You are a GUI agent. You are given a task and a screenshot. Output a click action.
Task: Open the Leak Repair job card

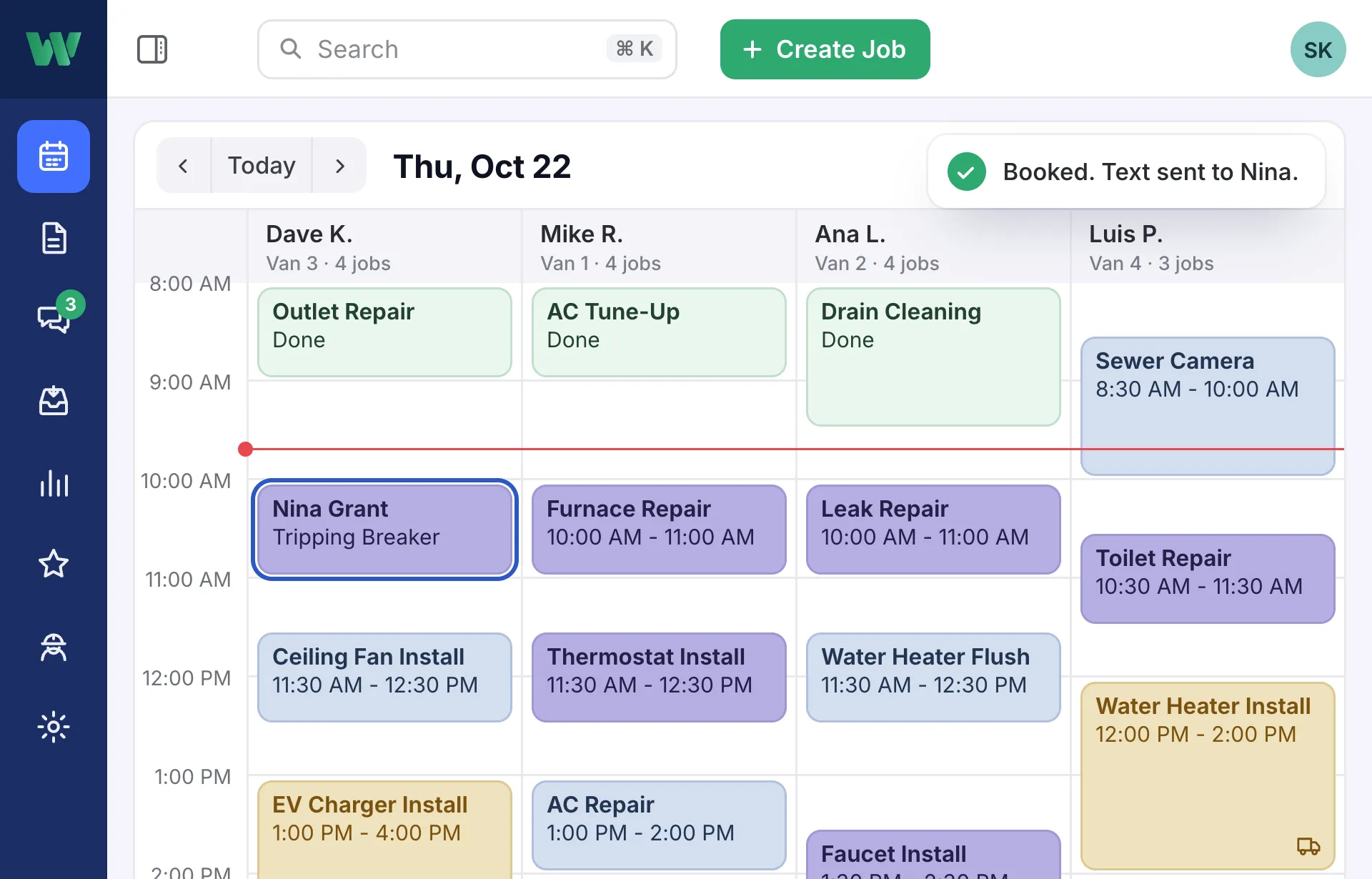click(x=933, y=530)
